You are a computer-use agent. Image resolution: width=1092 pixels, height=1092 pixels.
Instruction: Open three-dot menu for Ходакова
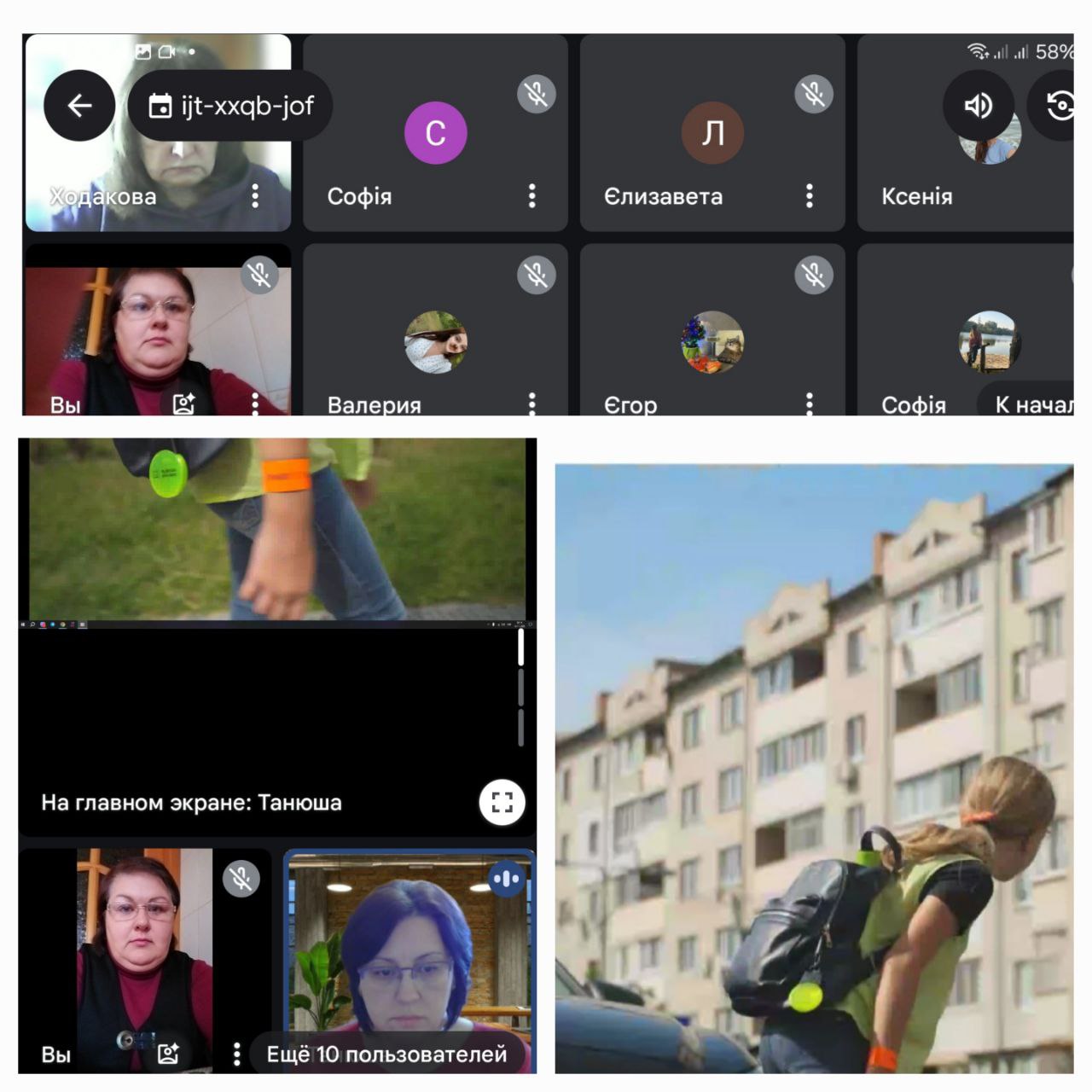[255, 196]
